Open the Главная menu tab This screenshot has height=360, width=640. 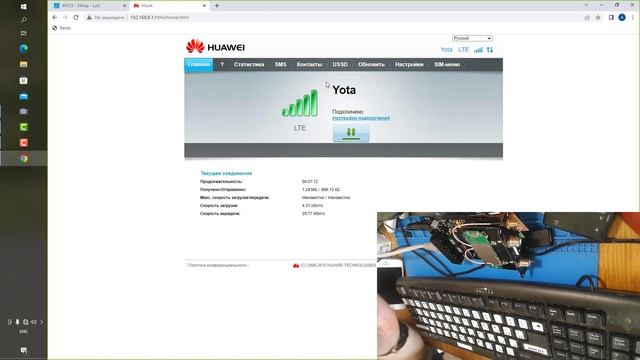[x=199, y=64]
